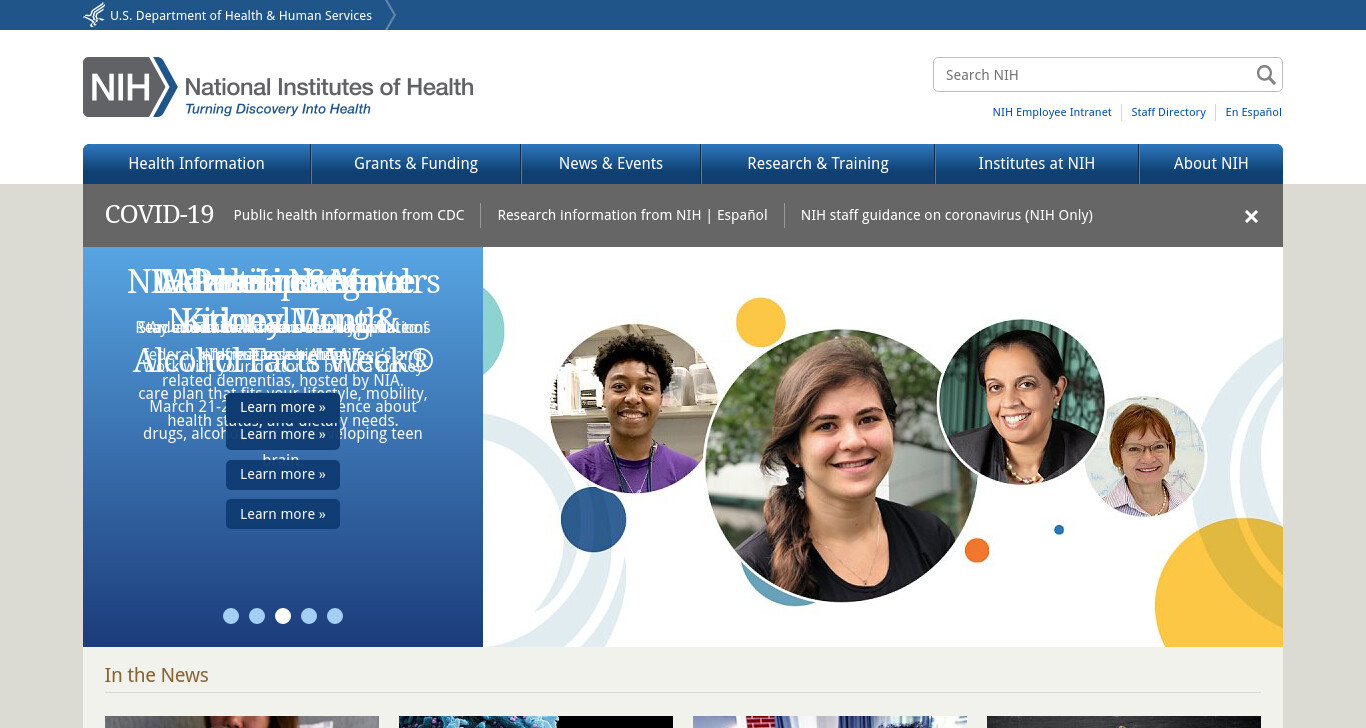Open the NIH logo home link

[x=278, y=87]
